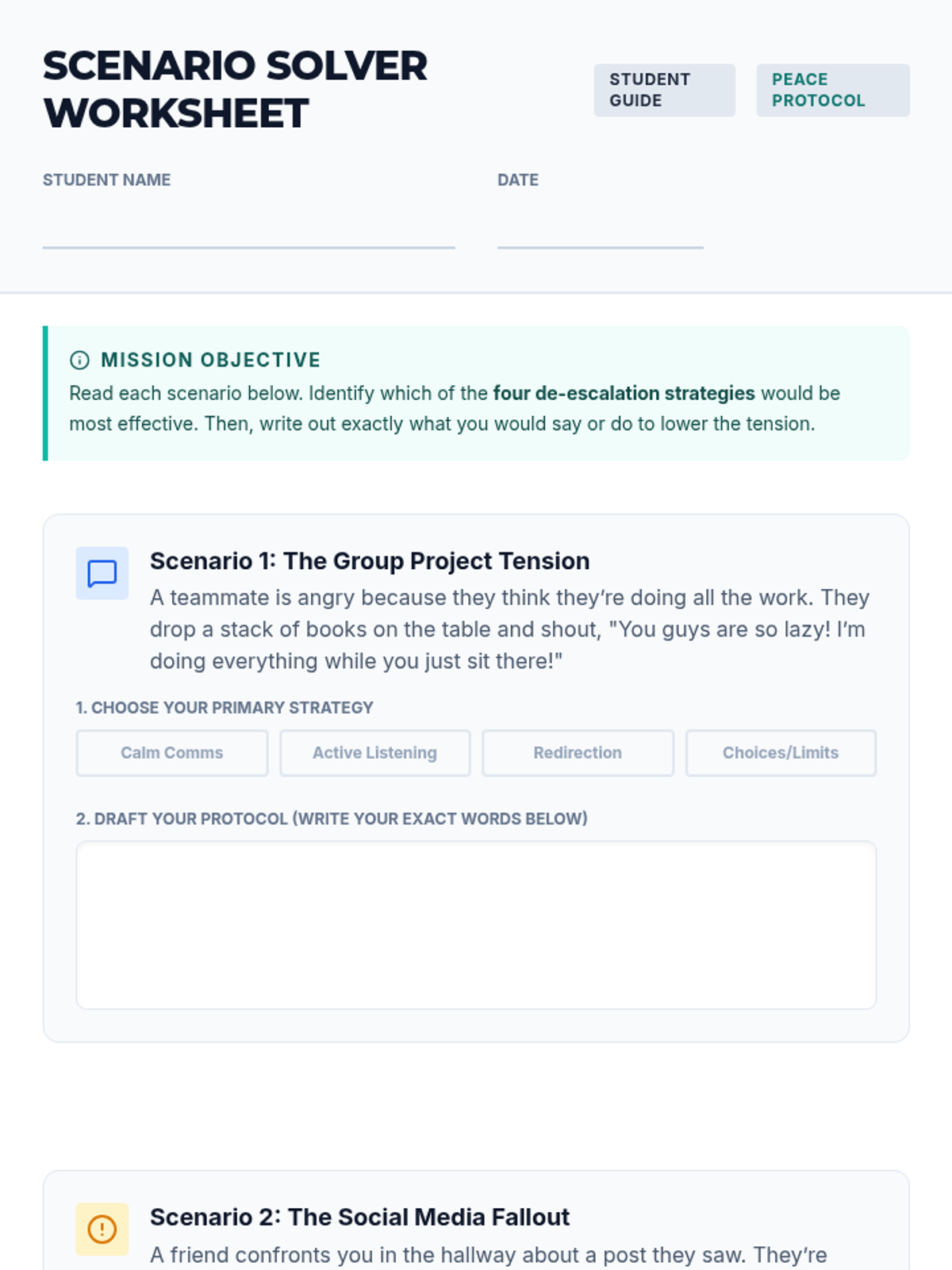Click the Choose Your Primary Strategy label

click(x=225, y=707)
